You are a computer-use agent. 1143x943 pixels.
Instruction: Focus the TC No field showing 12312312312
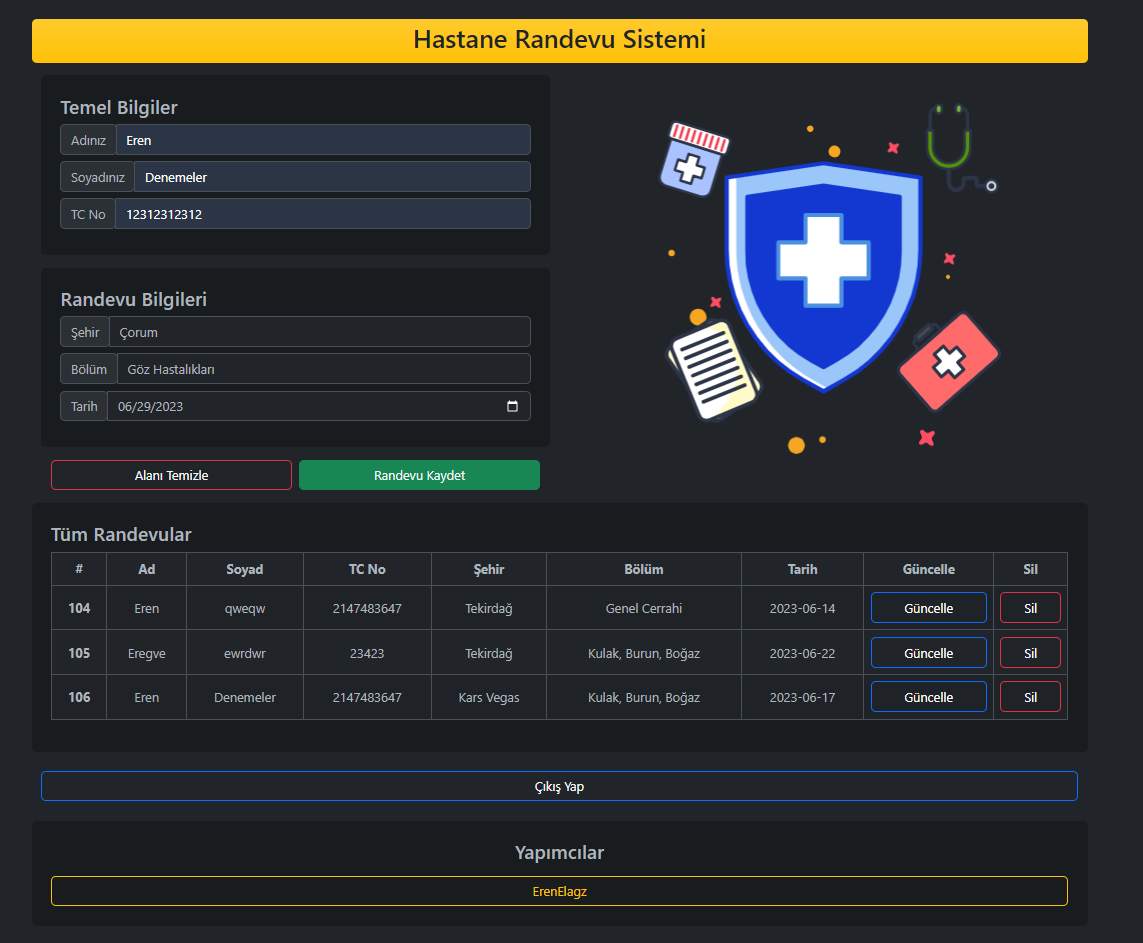pyautogui.click(x=322, y=213)
